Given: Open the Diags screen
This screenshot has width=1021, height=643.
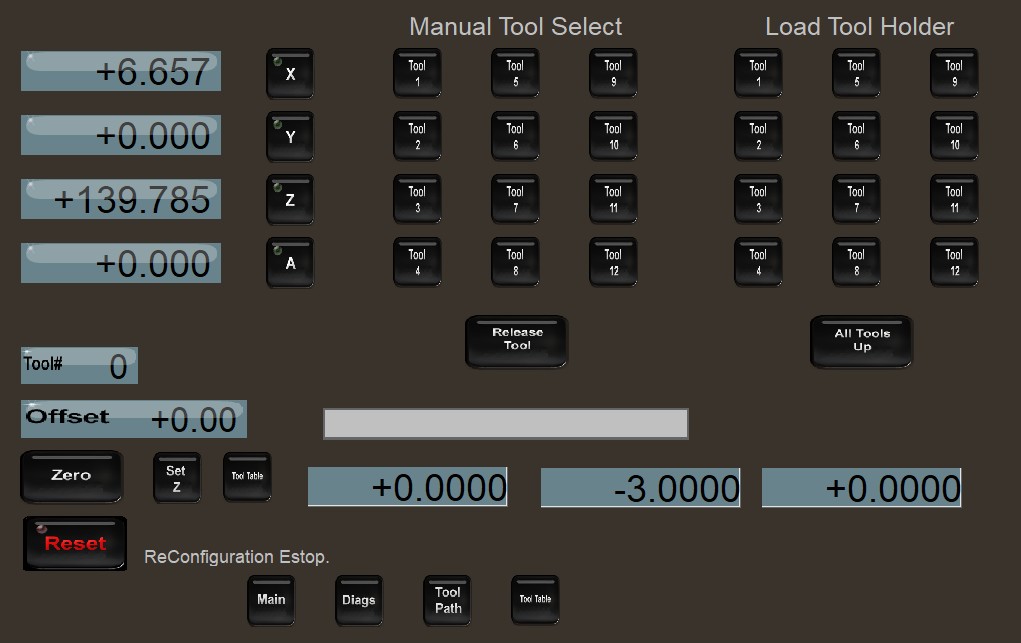Looking at the screenshot, I should [x=359, y=600].
